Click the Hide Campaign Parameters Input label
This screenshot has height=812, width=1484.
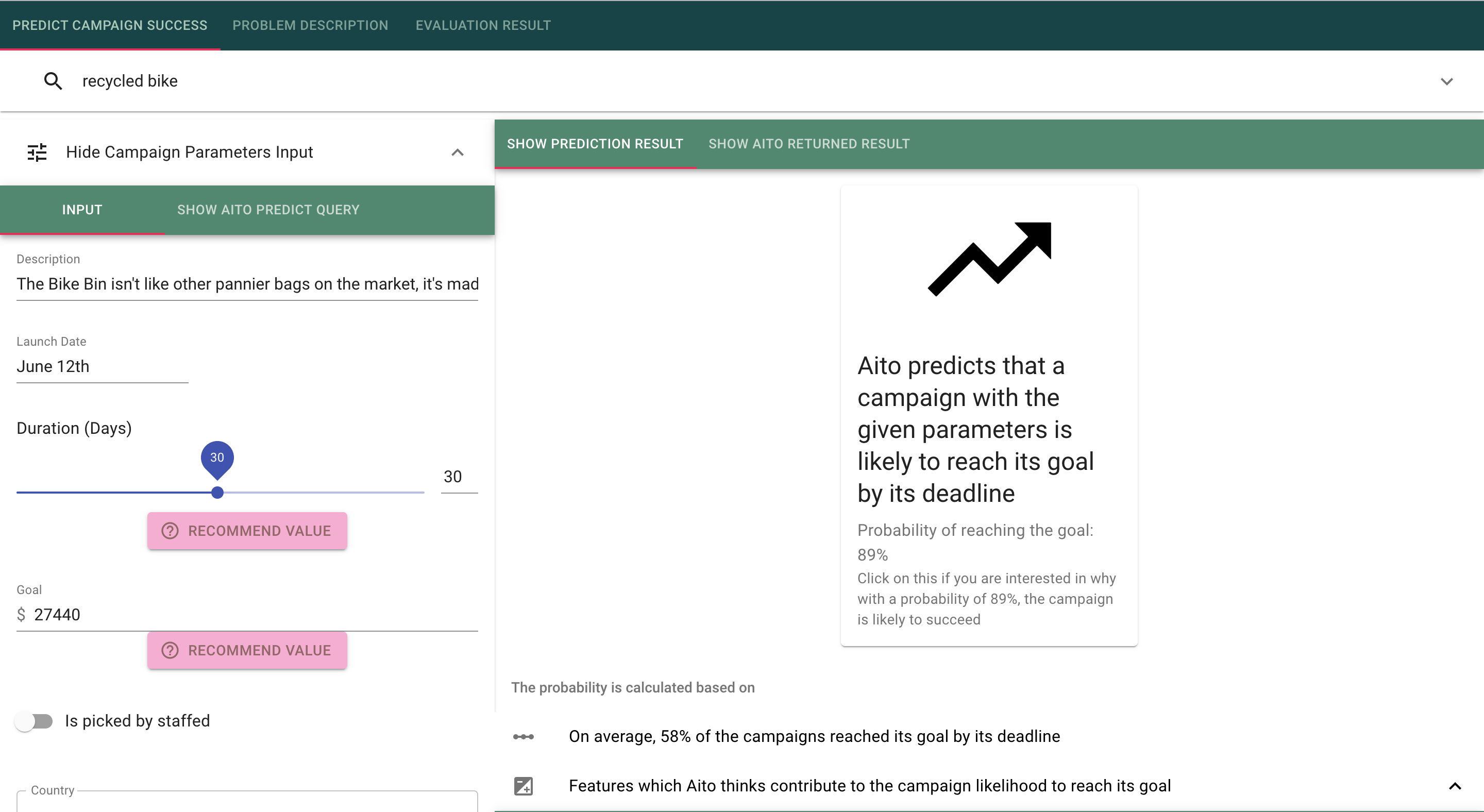click(x=189, y=152)
